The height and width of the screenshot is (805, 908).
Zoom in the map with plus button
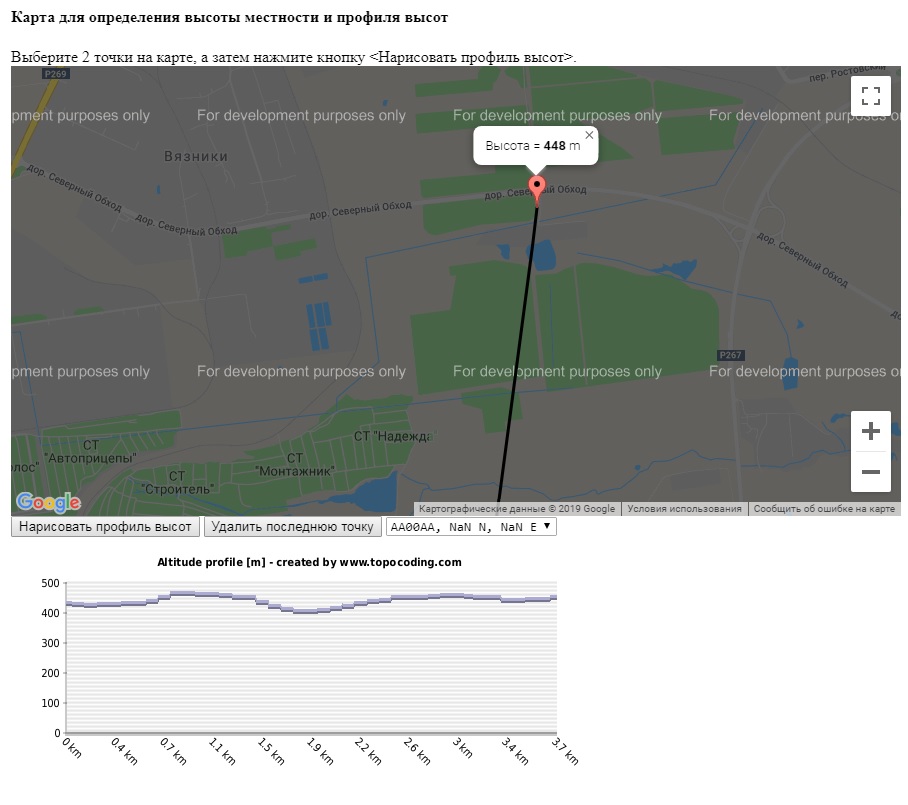pos(870,431)
